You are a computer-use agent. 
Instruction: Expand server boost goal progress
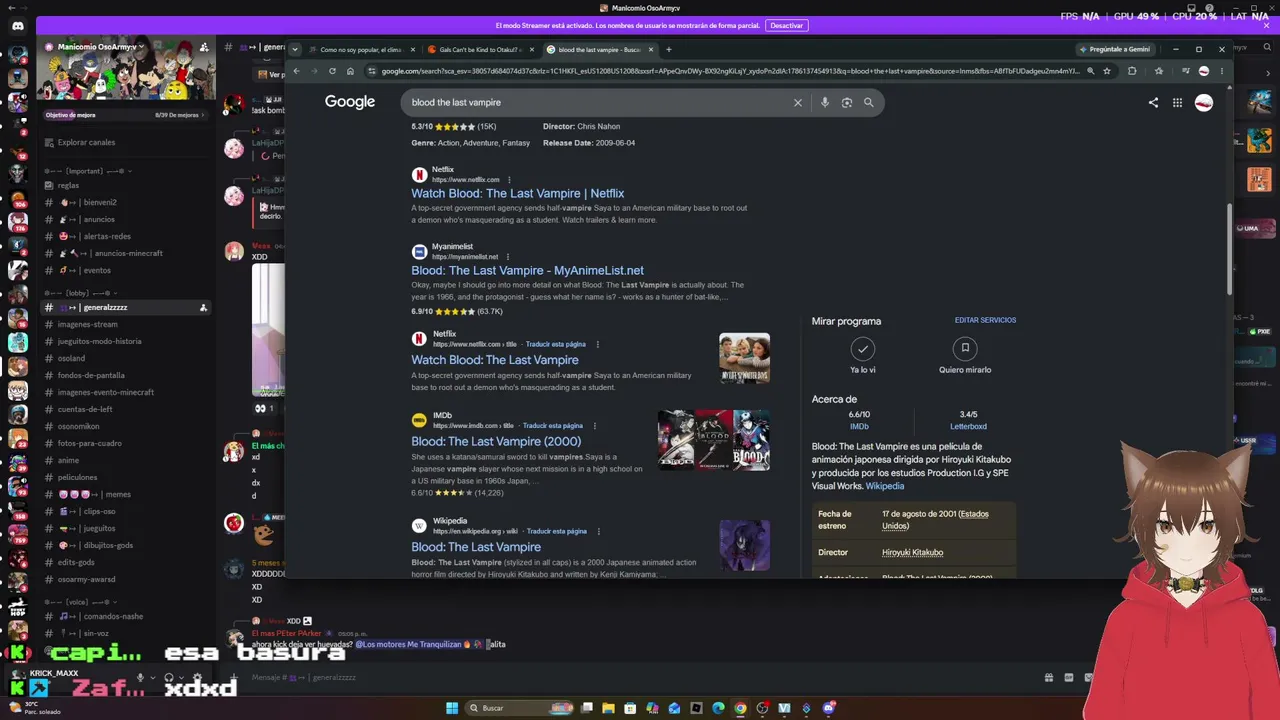[125, 115]
